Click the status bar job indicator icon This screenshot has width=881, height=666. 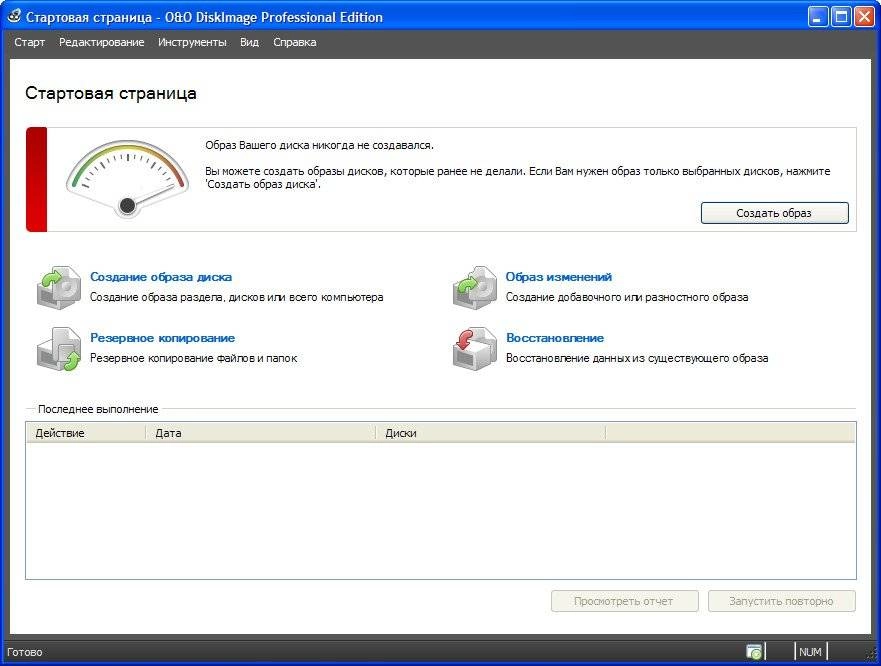pos(754,652)
